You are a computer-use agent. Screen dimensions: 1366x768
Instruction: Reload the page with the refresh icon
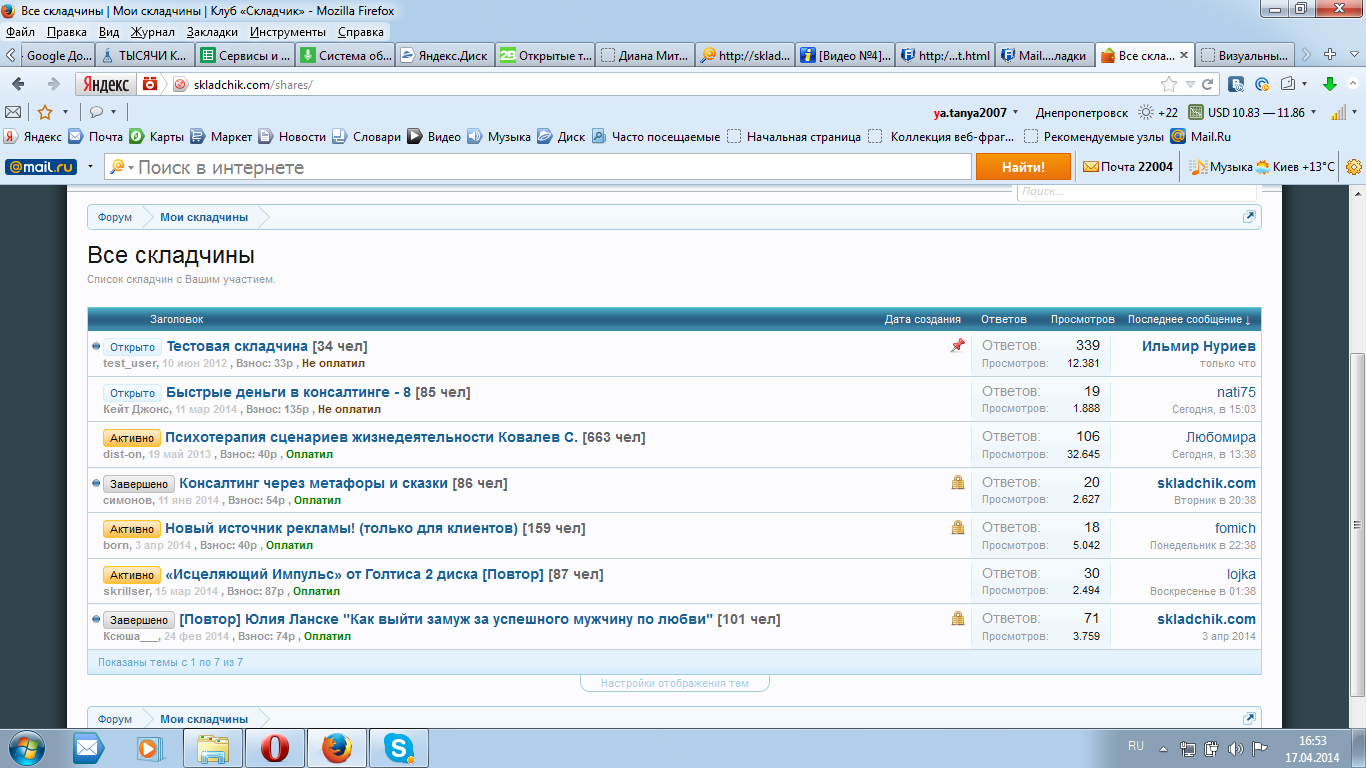(1208, 85)
